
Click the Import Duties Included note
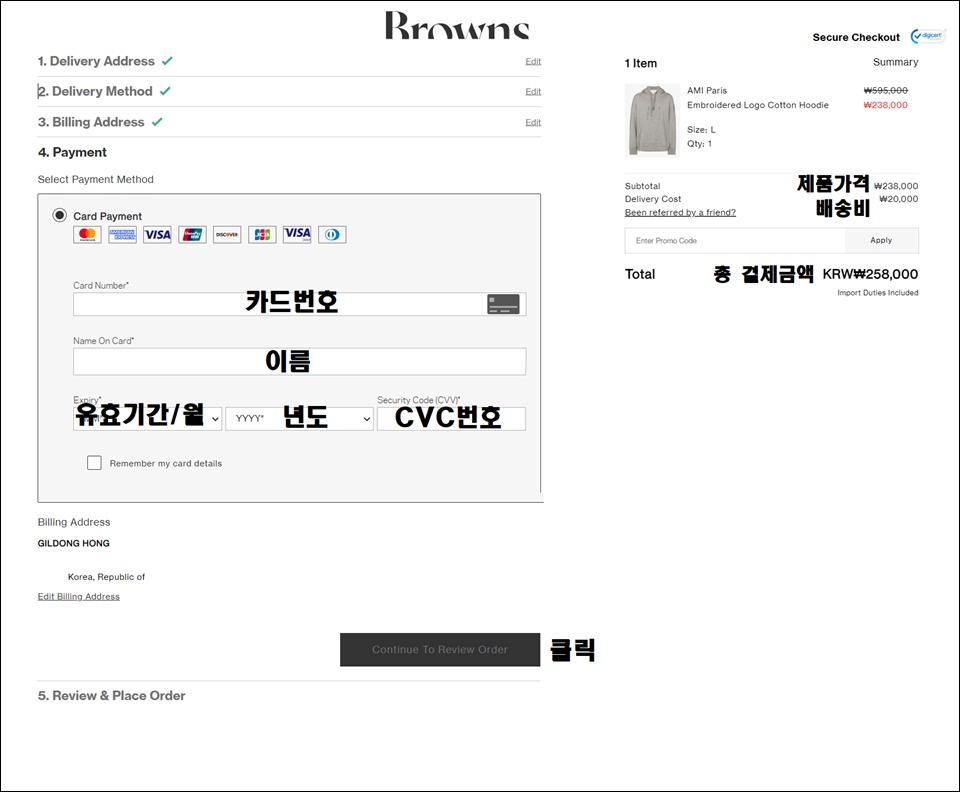(x=878, y=293)
